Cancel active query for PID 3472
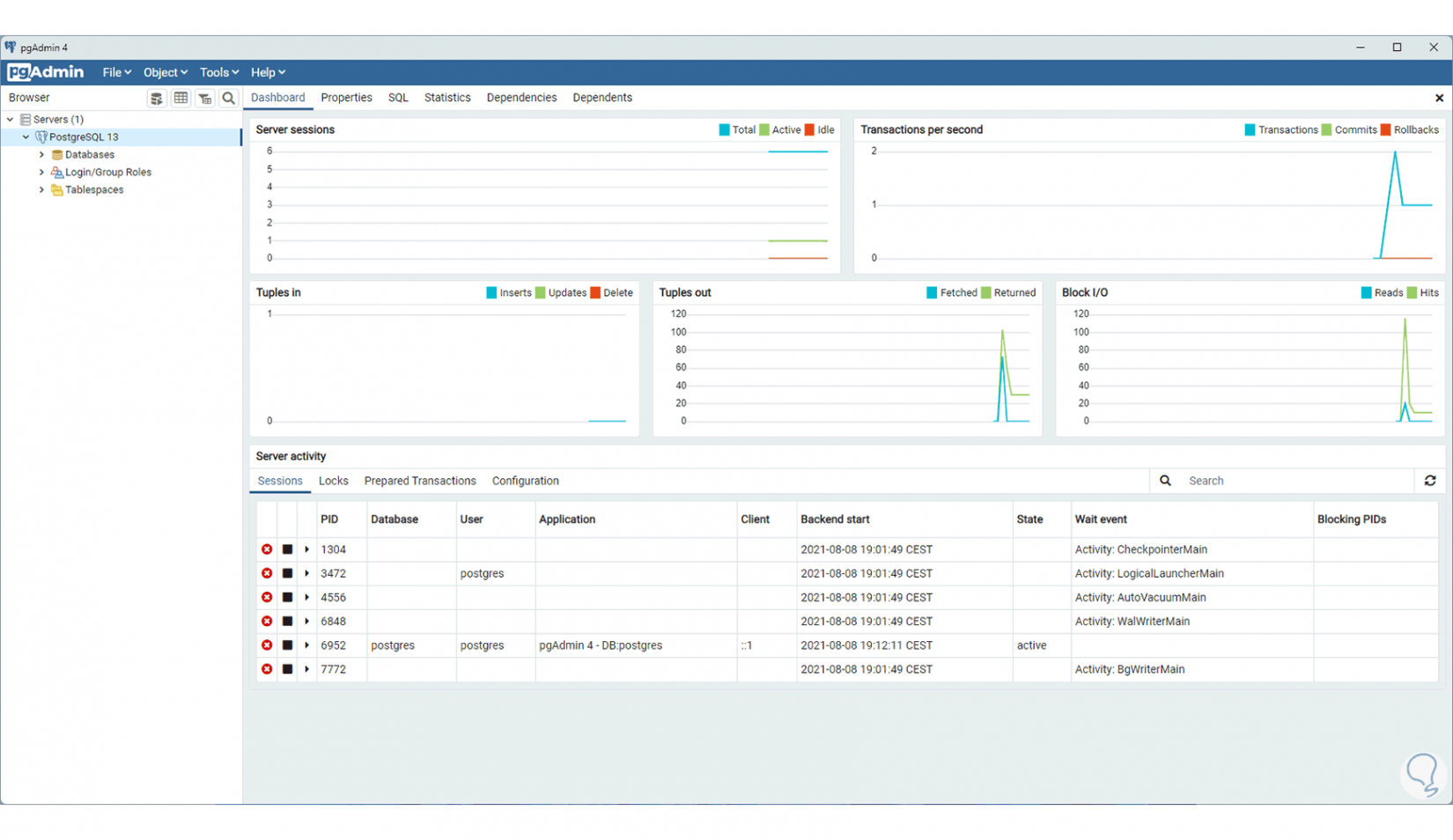Screen dimensions: 1453x840 coord(287,573)
